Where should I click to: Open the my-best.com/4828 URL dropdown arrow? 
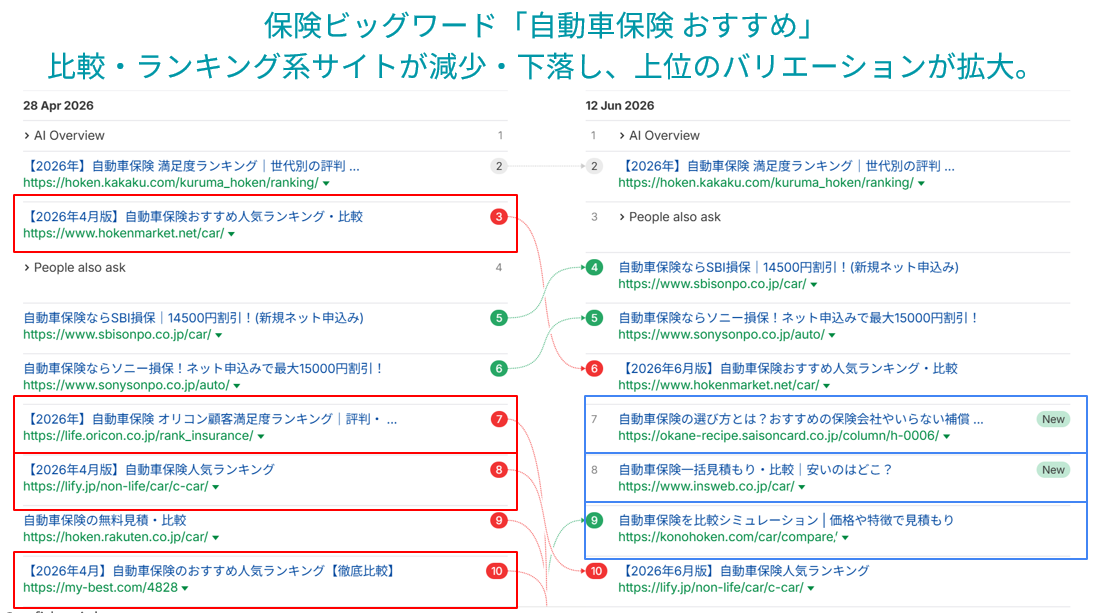click(185, 588)
